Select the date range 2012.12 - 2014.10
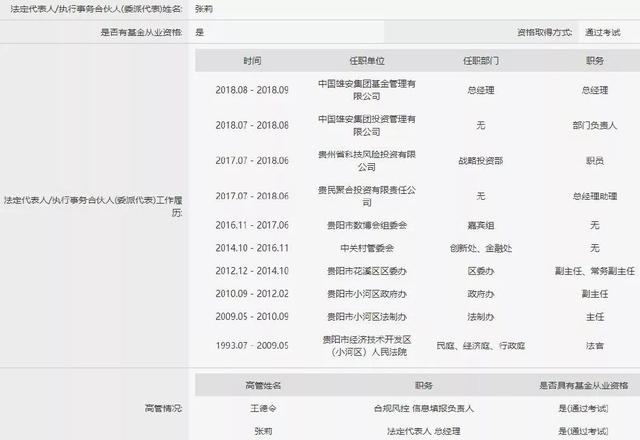The width and height of the screenshot is (640, 440). (x=252, y=271)
